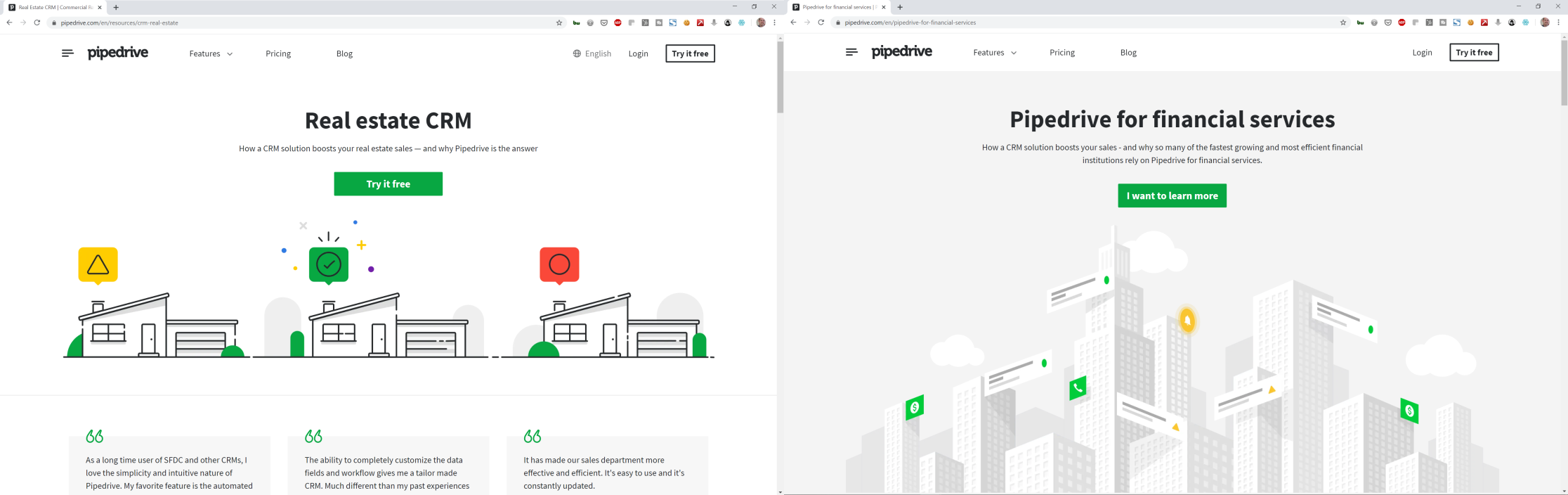1568x495 pixels.
Task: Click testimonial starting 'The ability to completely customize'
Action: (388, 465)
